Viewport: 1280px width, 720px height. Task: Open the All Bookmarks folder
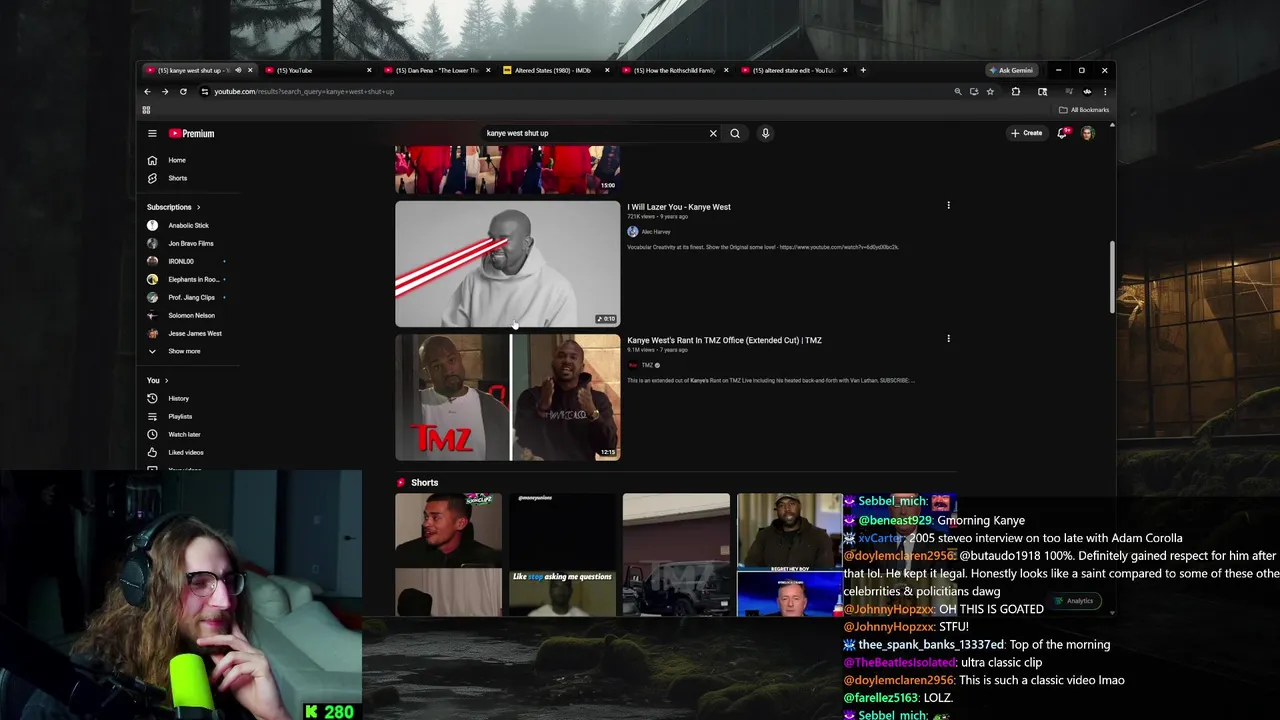[x=1084, y=110]
